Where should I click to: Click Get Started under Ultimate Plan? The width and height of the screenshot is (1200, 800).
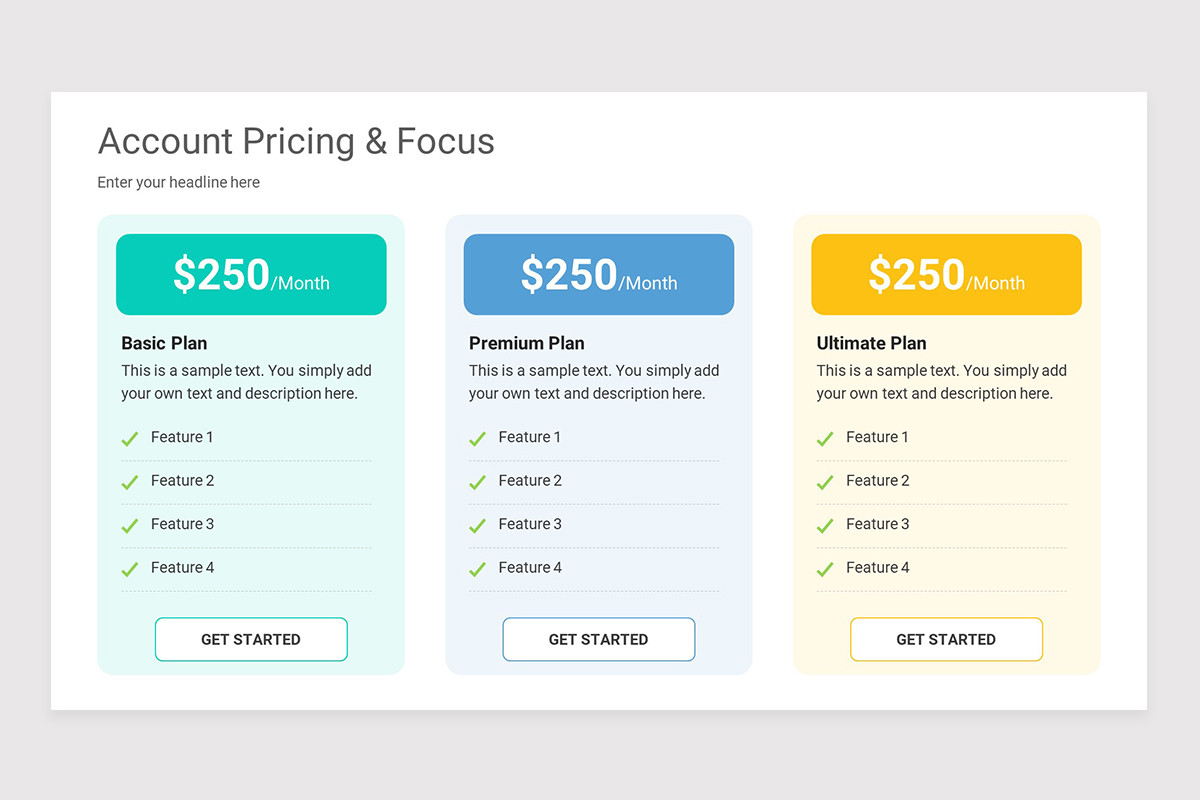946,639
